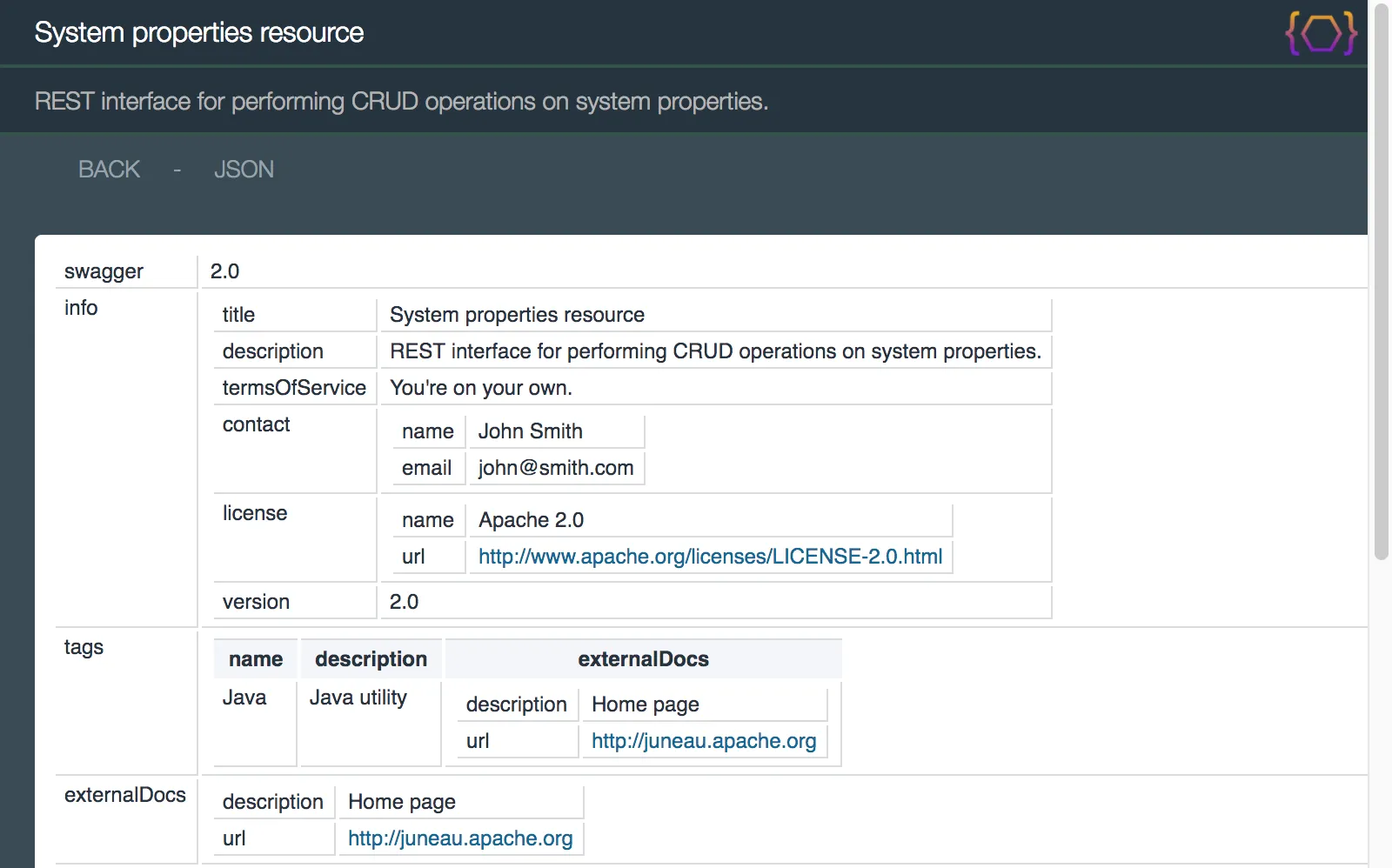The width and height of the screenshot is (1392, 868).
Task: Click the tags table 'name' column header
Action: coord(256,659)
